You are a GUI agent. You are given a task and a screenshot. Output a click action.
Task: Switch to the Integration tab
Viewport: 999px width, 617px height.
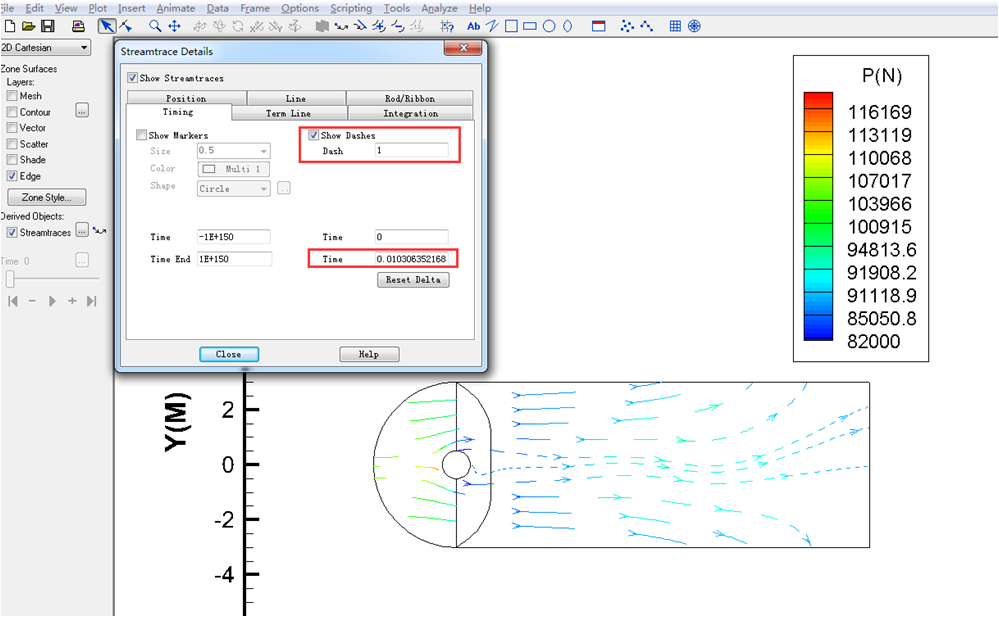410,113
